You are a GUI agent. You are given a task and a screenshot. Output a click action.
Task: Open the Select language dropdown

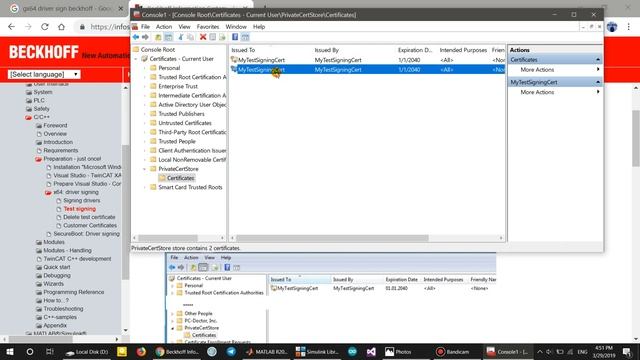click(x=44, y=74)
